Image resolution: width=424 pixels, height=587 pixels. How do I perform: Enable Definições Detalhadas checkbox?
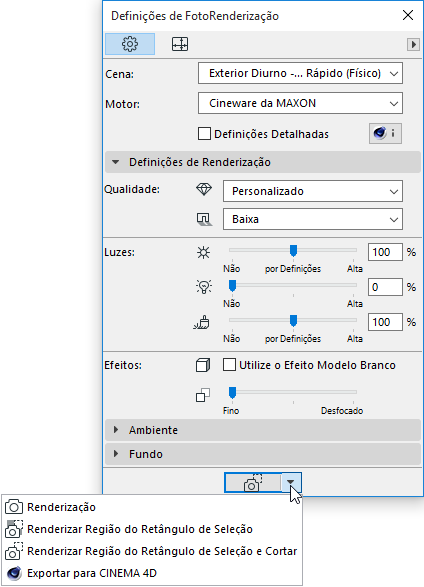[x=204, y=134]
